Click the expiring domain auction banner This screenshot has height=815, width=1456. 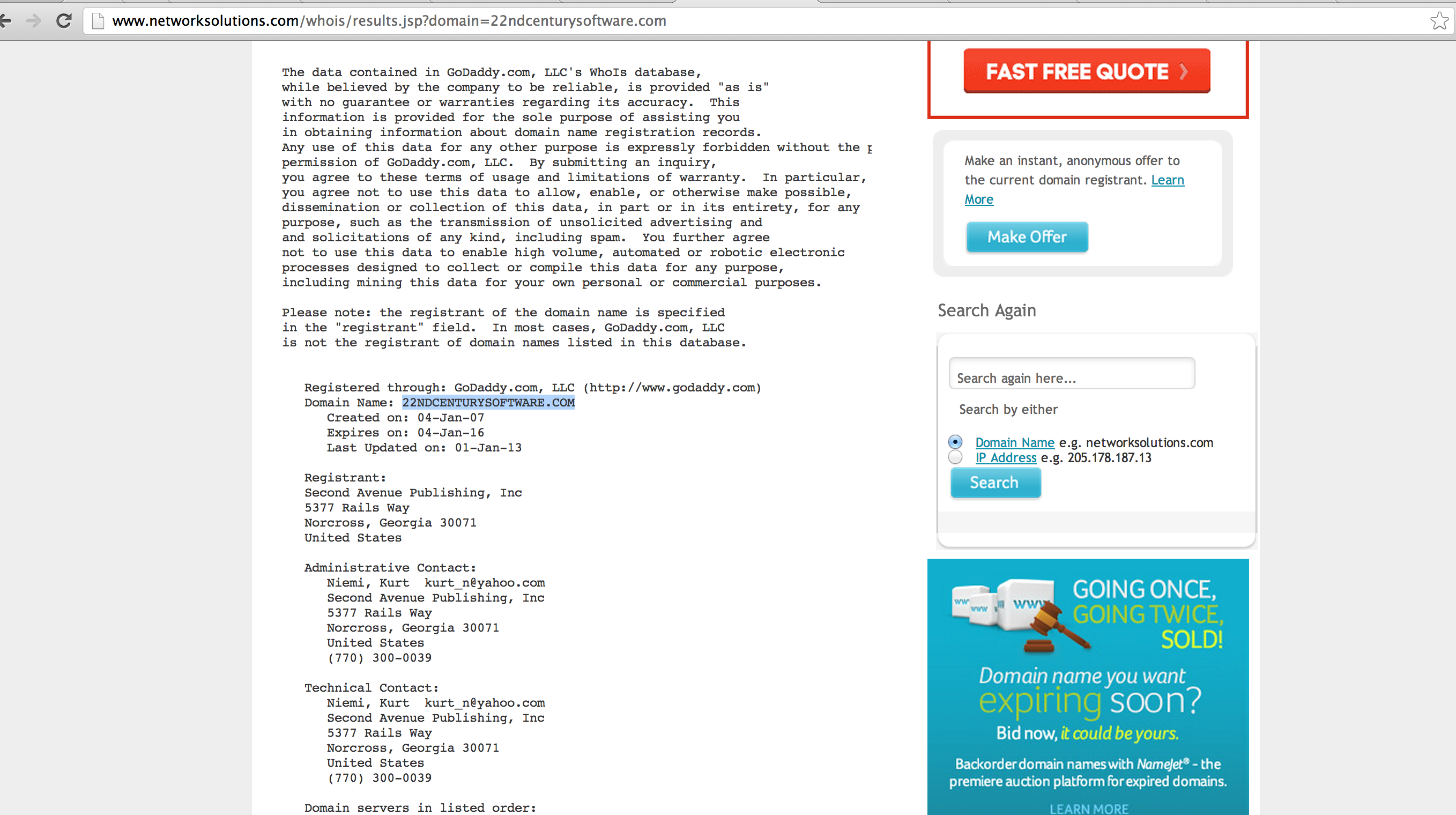point(1088,687)
